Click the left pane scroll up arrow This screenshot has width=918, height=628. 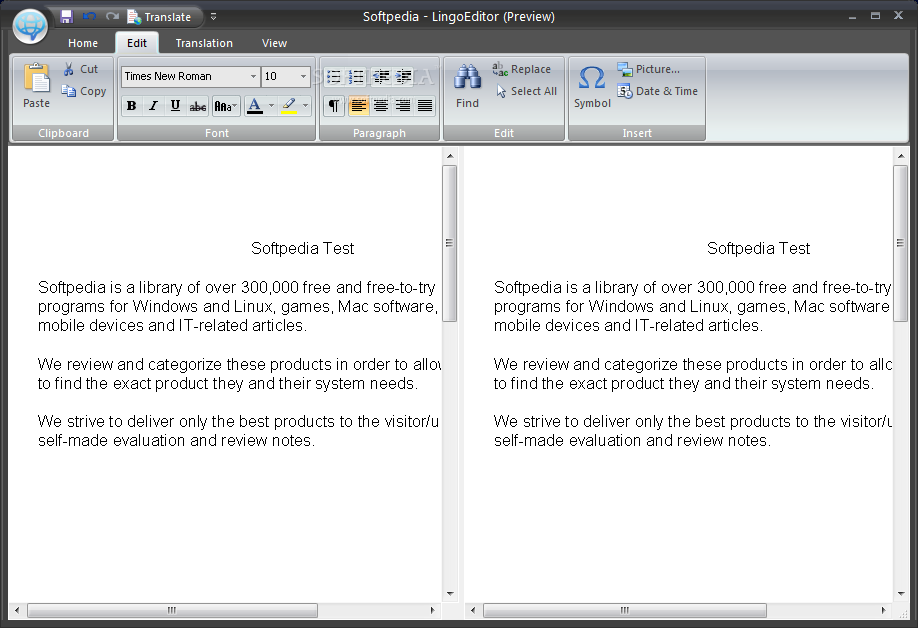[450, 156]
